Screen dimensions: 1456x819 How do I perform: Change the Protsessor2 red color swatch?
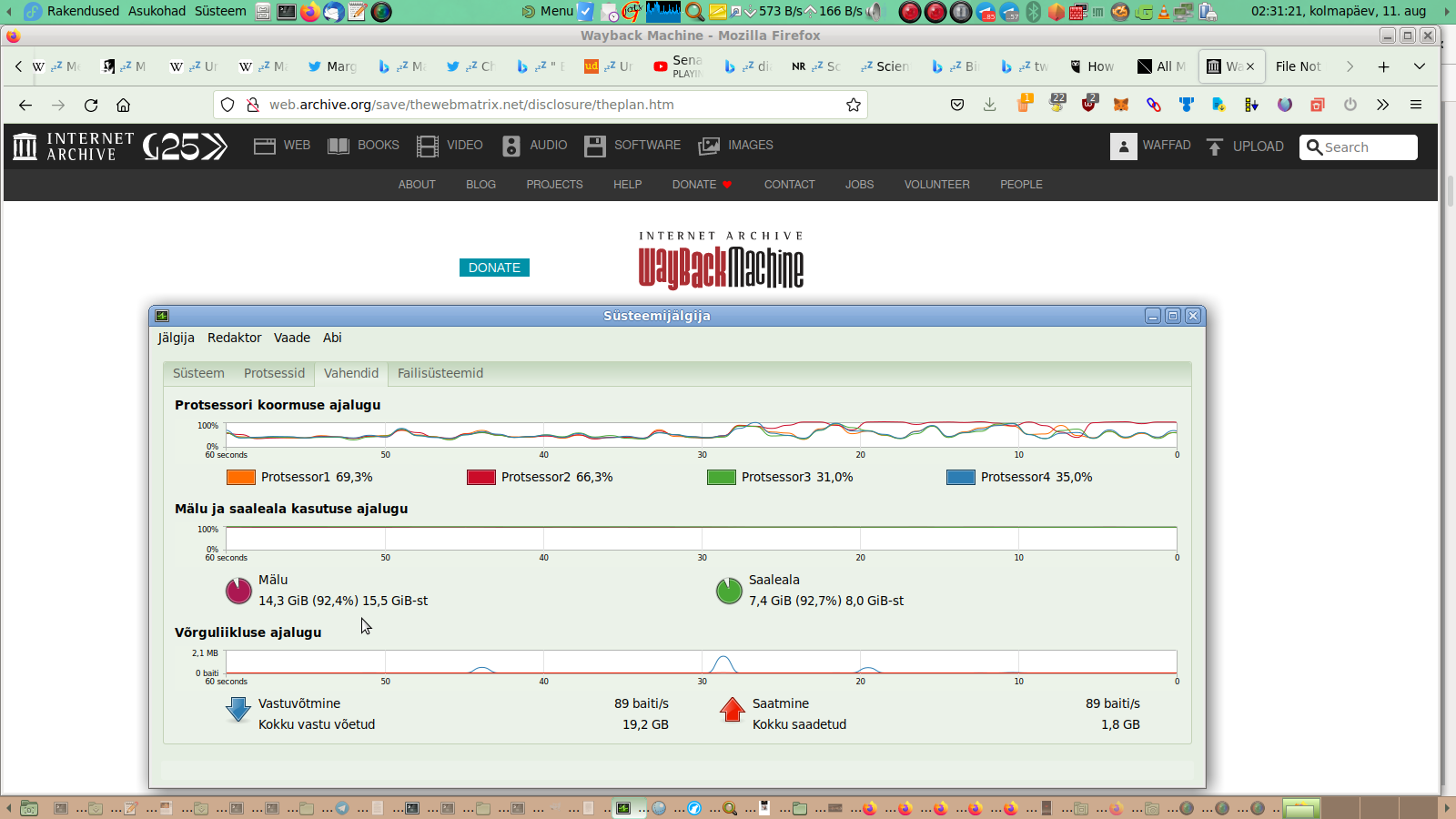point(481,477)
